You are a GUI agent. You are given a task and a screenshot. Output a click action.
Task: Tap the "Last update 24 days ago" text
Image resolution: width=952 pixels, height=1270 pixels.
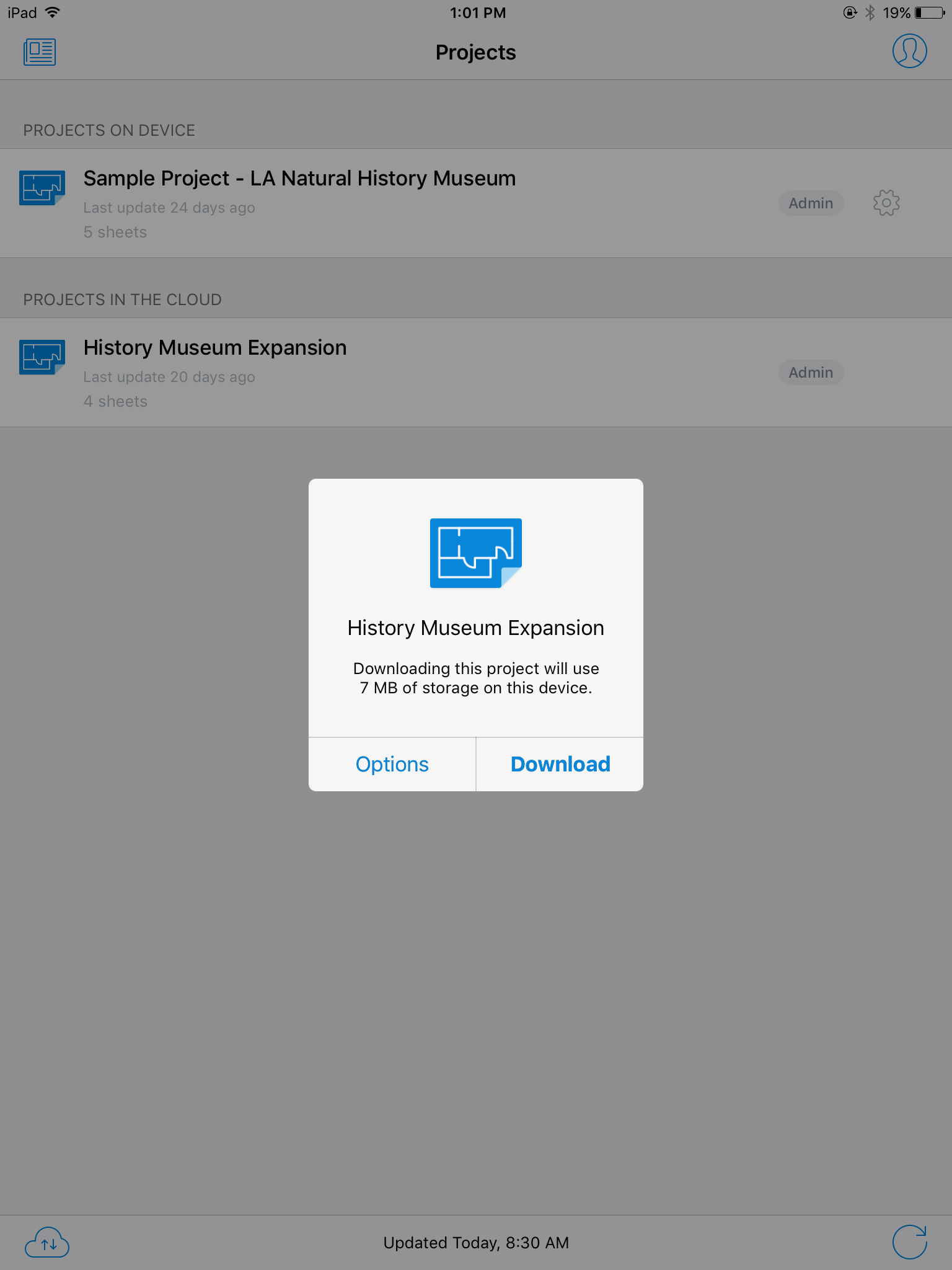169,208
